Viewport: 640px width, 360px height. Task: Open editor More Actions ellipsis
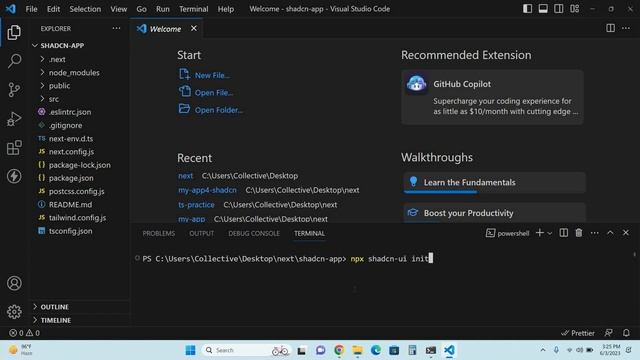[626, 28]
